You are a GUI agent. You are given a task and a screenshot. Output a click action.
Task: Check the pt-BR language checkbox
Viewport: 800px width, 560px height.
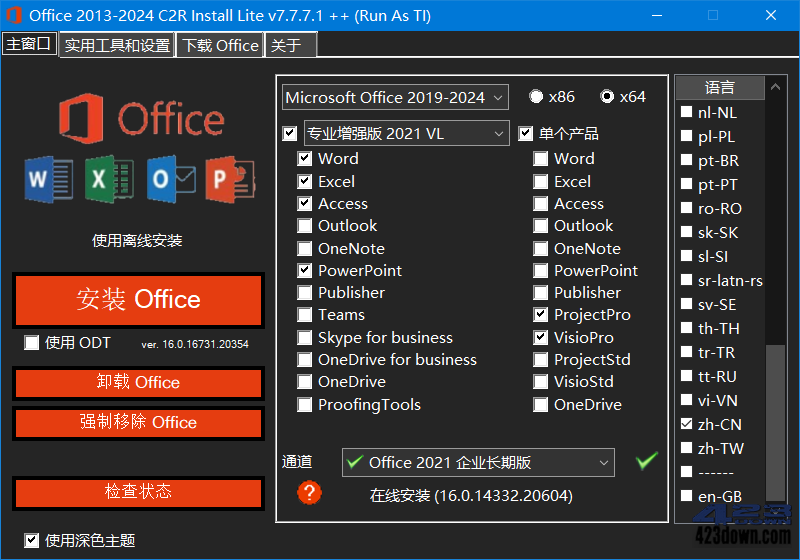click(687, 160)
